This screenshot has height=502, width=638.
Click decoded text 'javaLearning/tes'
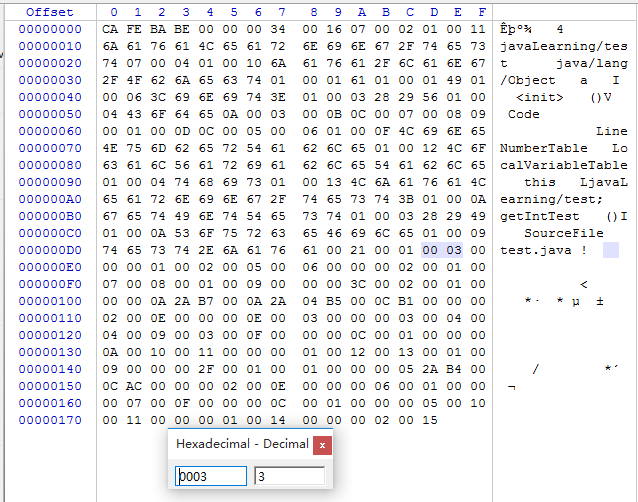[x=564, y=46]
